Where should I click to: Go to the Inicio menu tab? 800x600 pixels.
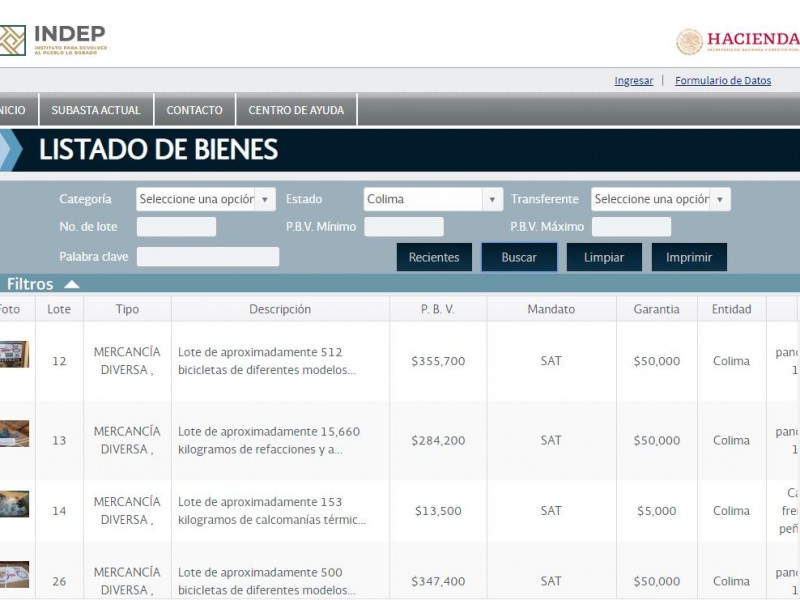click(x=18, y=110)
